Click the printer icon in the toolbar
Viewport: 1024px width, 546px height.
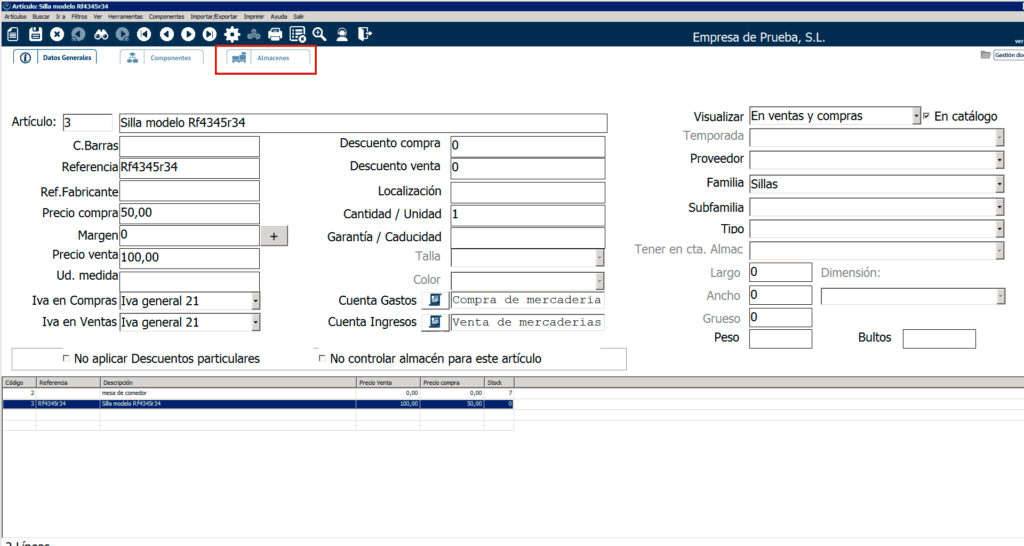click(275, 34)
